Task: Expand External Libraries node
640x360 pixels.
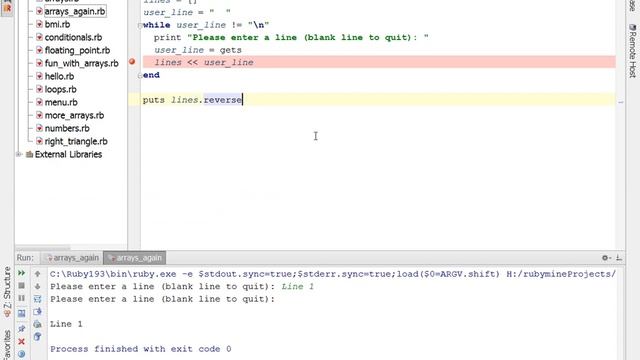Action: 18,154
